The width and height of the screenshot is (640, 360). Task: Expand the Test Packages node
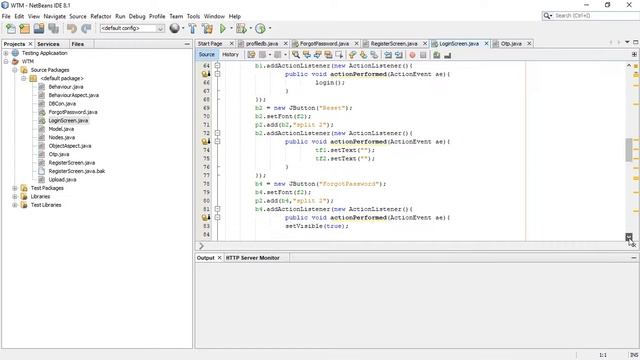click(15, 188)
